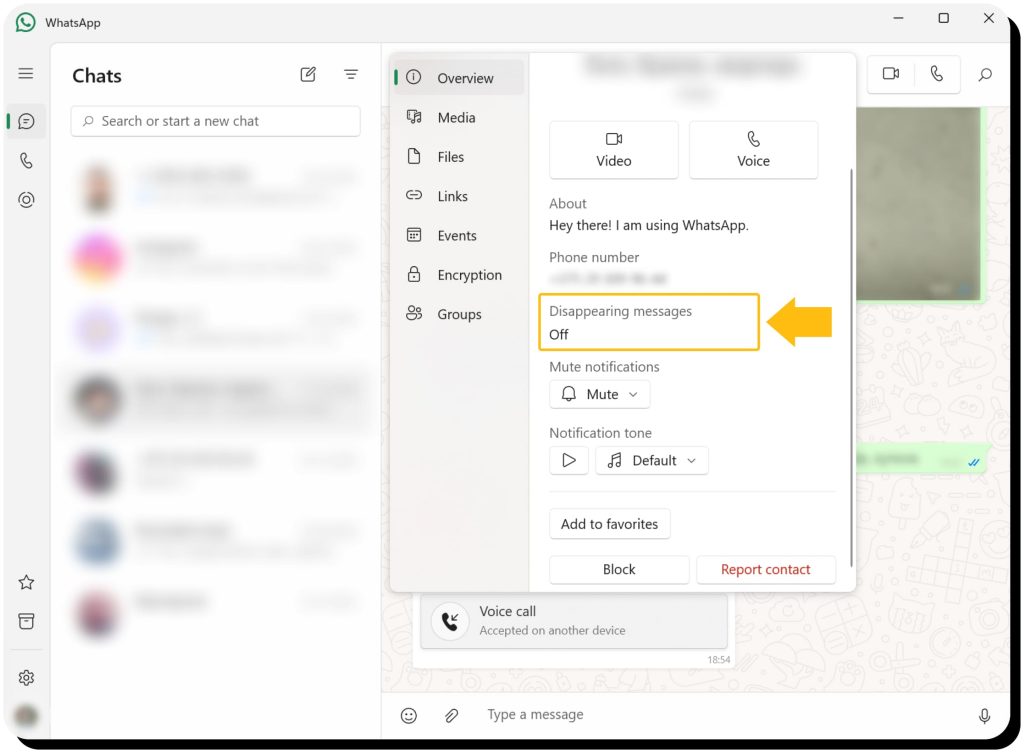This screenshot has width=1024, height=753.
Task: Click the Voice button in contact info
Action: click(x=754, y=150)
